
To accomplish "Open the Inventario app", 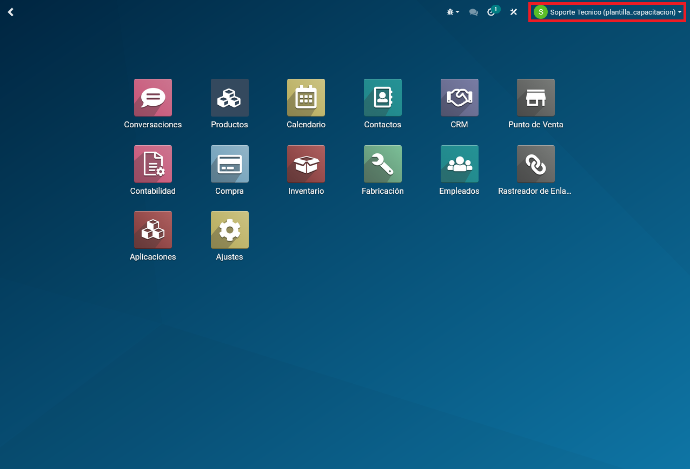I will tap(306, 164).
